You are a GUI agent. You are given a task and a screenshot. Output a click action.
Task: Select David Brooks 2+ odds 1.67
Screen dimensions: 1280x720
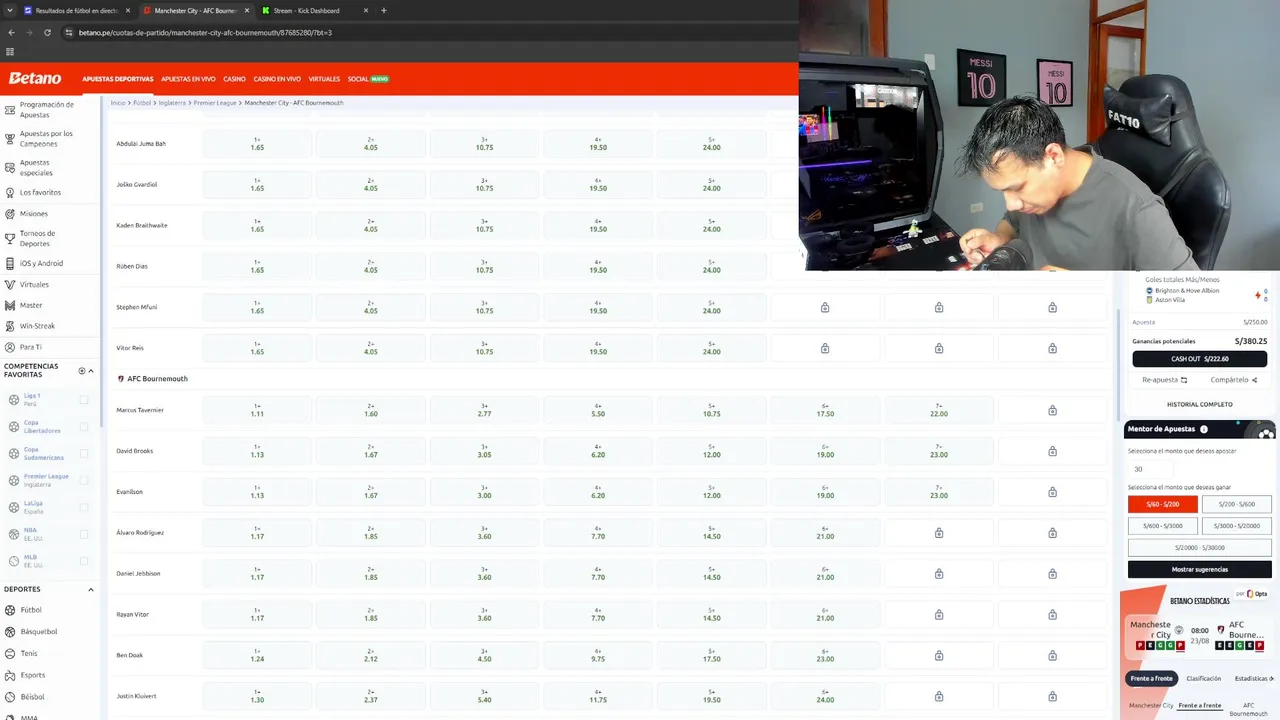pyautogui.click(x=371, y=451)
